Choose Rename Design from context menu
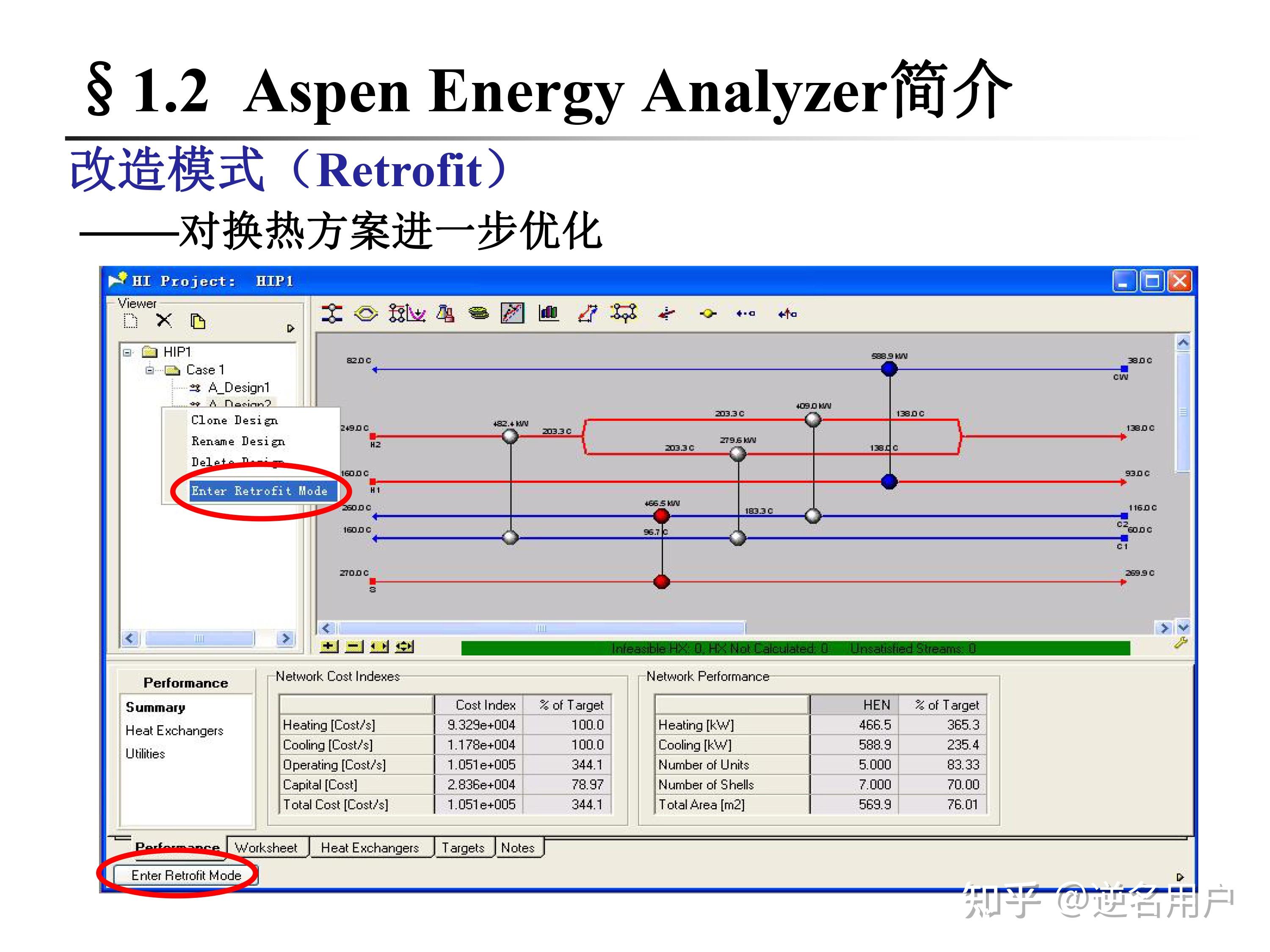Image resolution: width=1270 pixels, height=952 pixels. coord(238,441)
